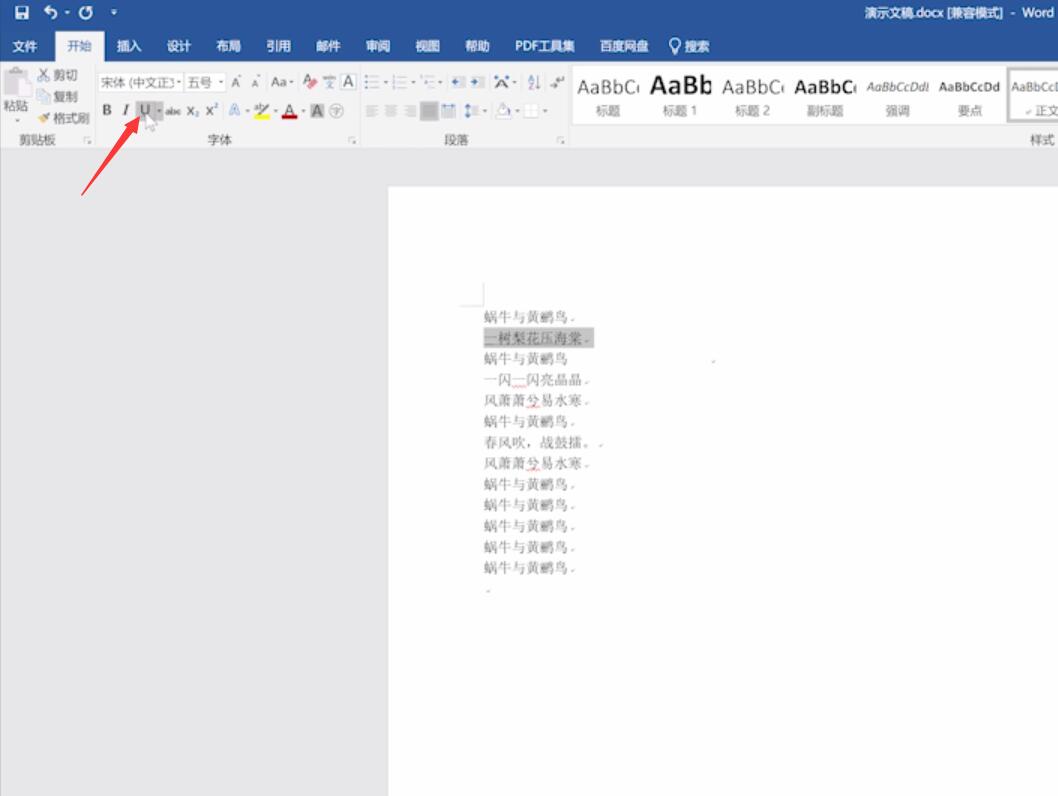Shrink the font size with smaller A

256,82
